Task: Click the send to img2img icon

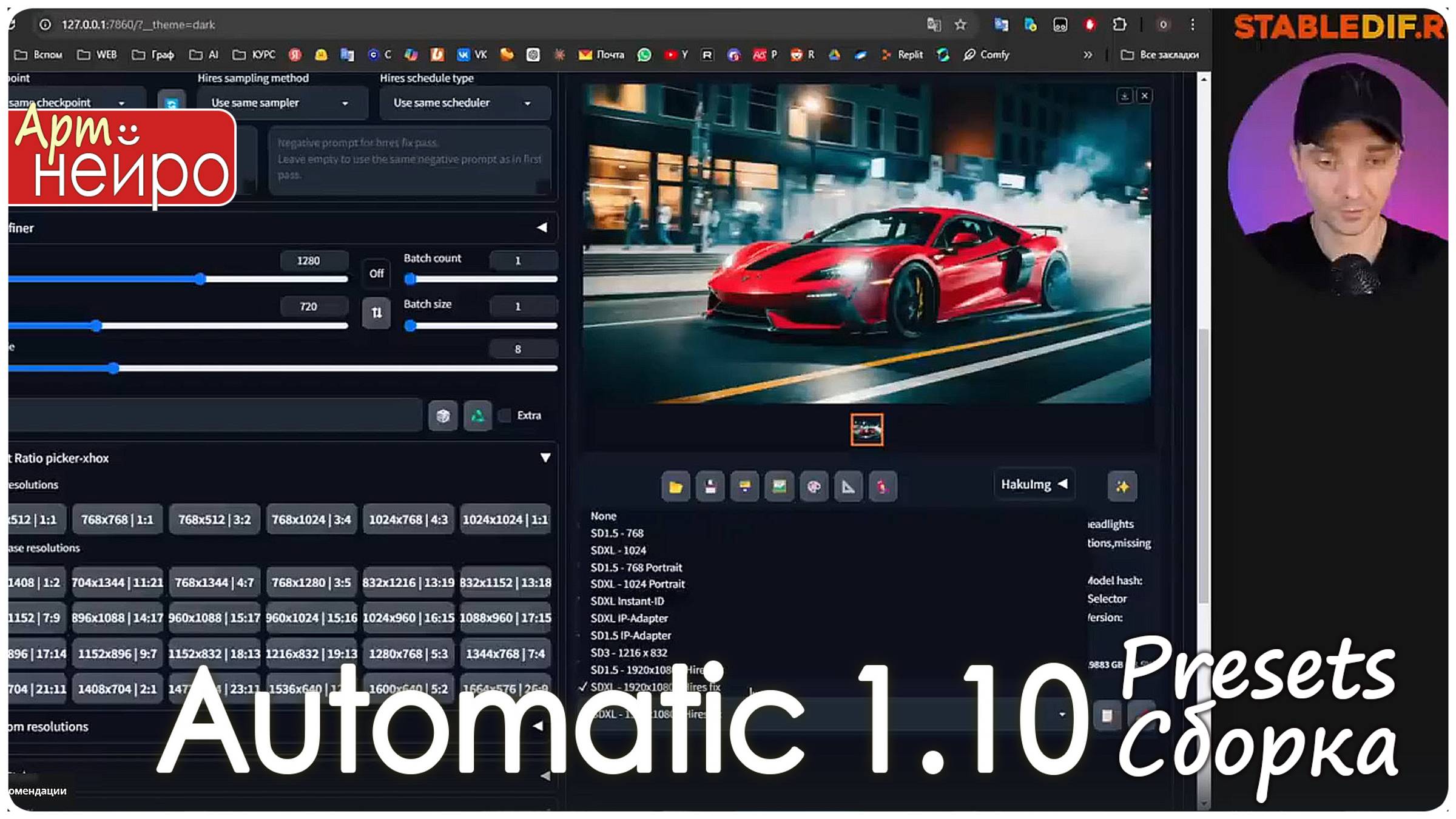Action: pyautogui.click(x=778, y=486)
